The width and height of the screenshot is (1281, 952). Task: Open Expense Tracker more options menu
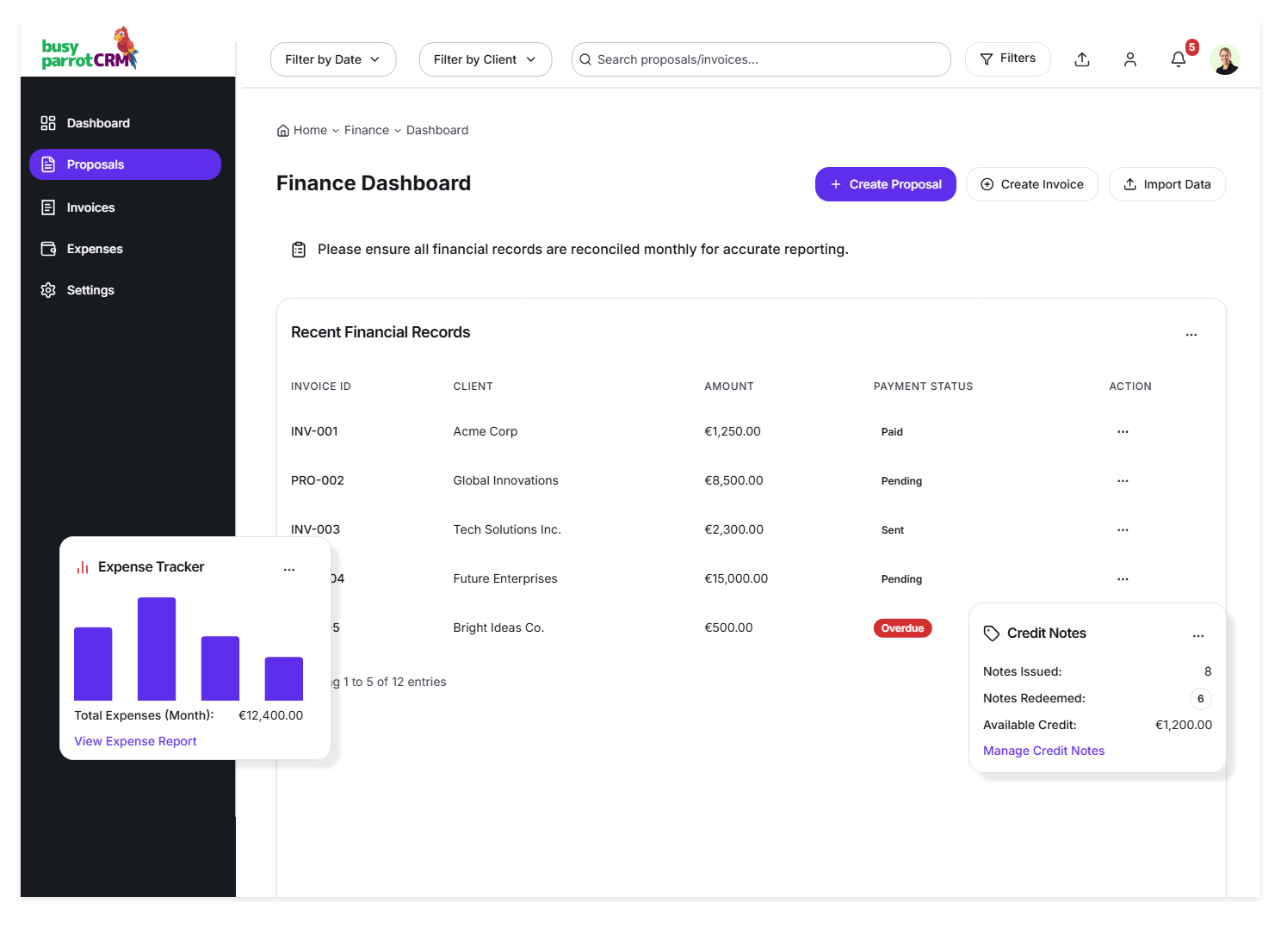tap(289, 569)
